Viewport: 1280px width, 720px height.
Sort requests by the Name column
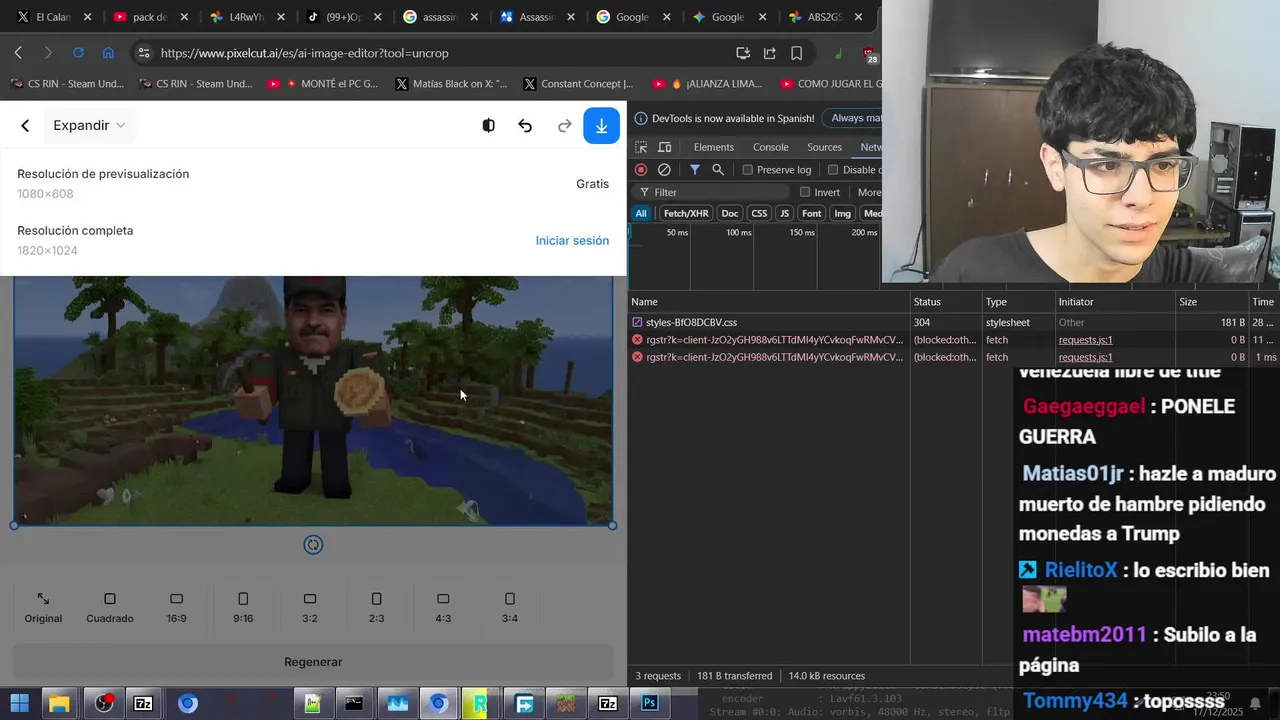click(x=769, y=302)
